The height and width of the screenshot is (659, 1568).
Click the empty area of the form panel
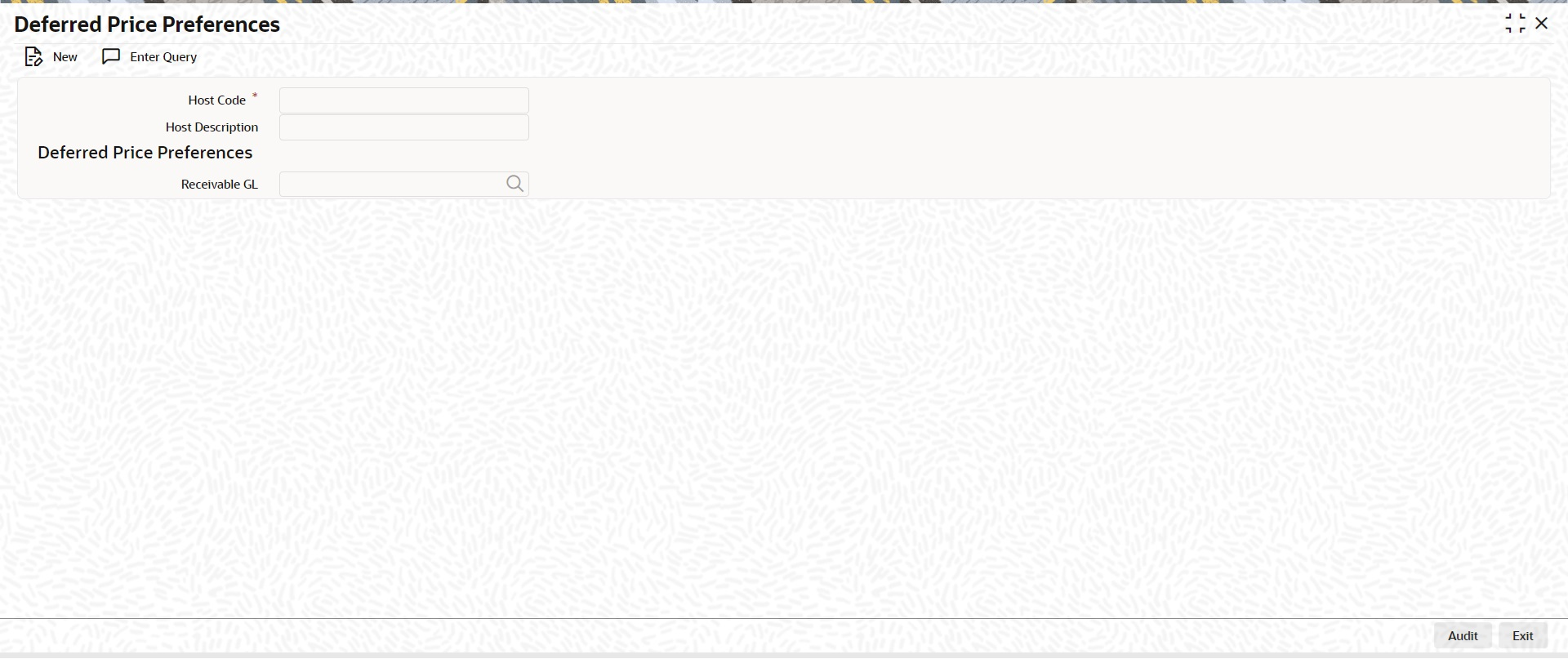[1037, 139]
